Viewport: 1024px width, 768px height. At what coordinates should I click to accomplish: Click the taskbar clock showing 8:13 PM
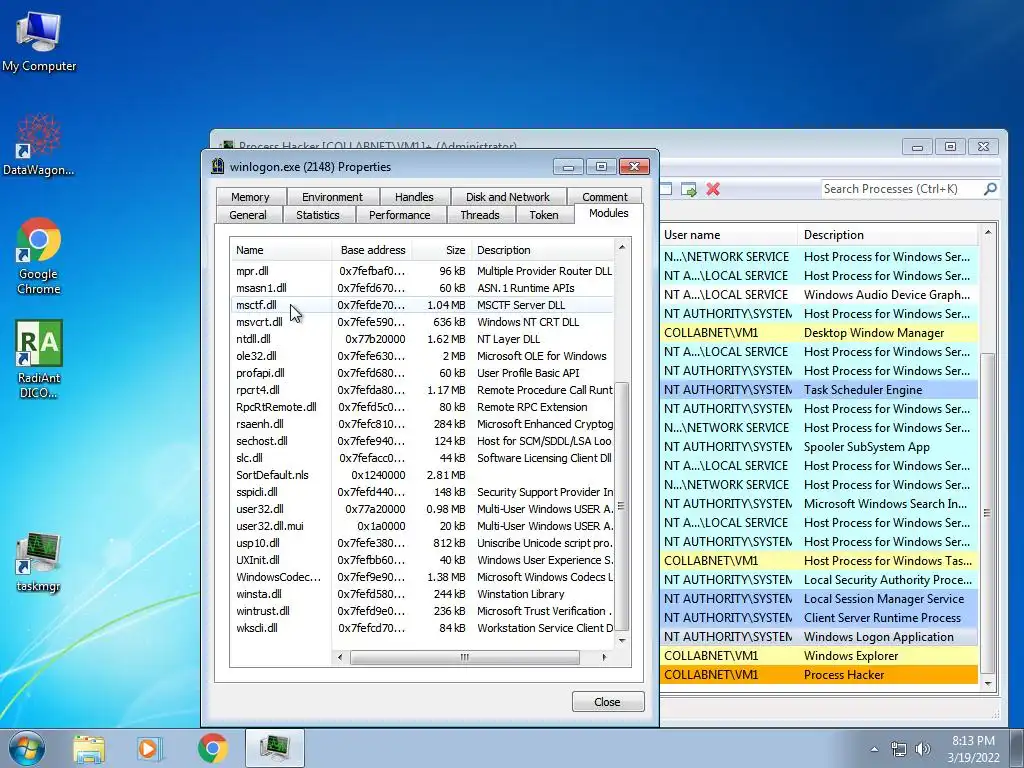point(973,749)
